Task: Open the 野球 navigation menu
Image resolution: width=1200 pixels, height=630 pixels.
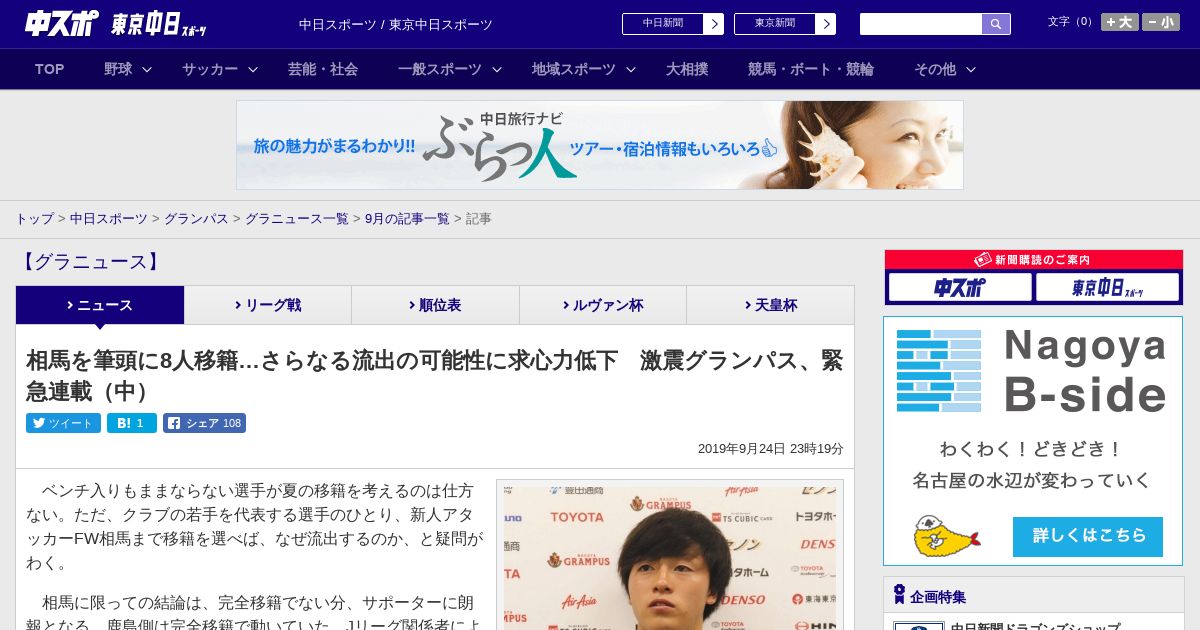Action: tap(118, 69)
